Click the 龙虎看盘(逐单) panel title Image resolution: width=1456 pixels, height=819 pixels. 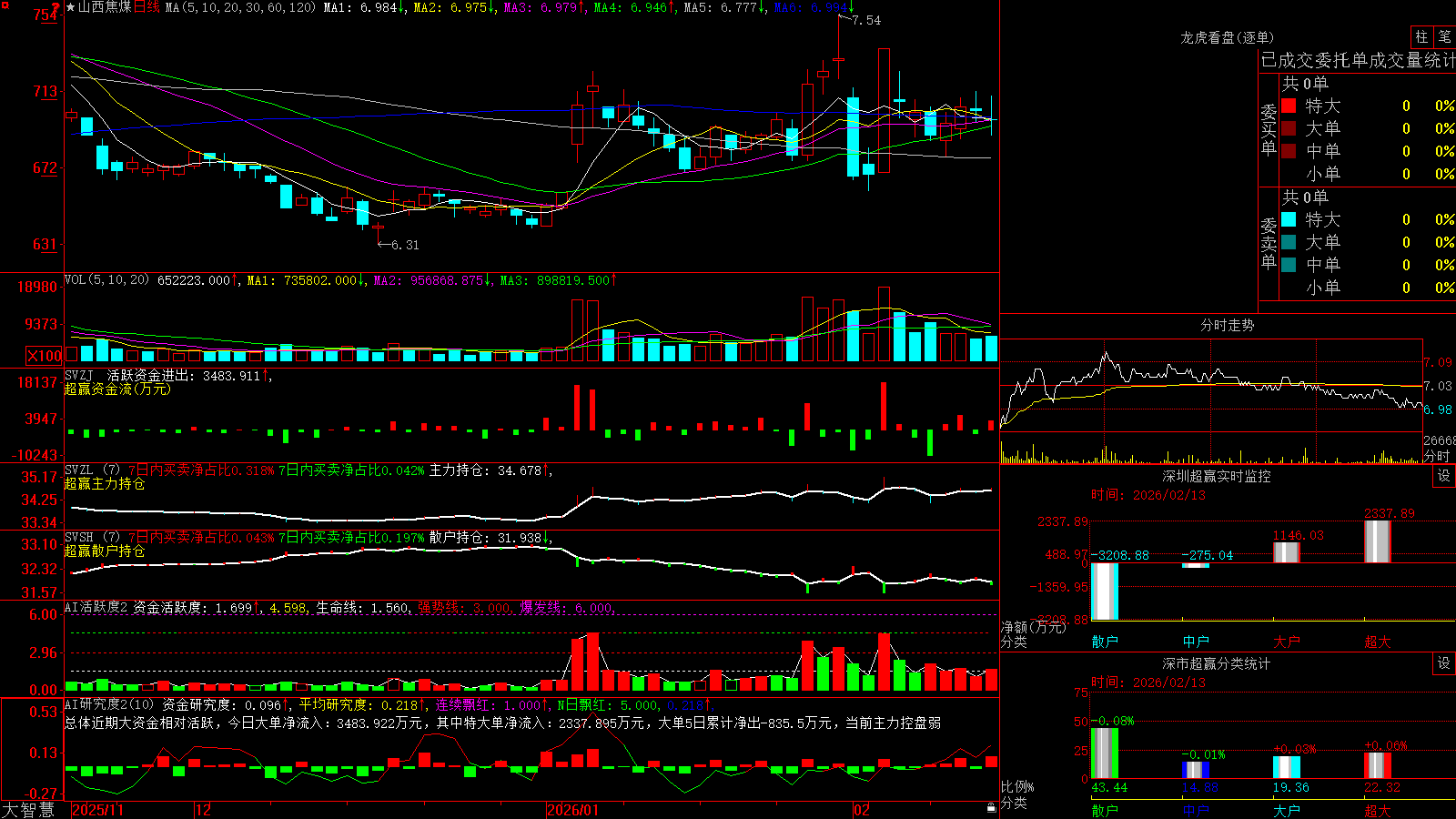(1227, 37)
